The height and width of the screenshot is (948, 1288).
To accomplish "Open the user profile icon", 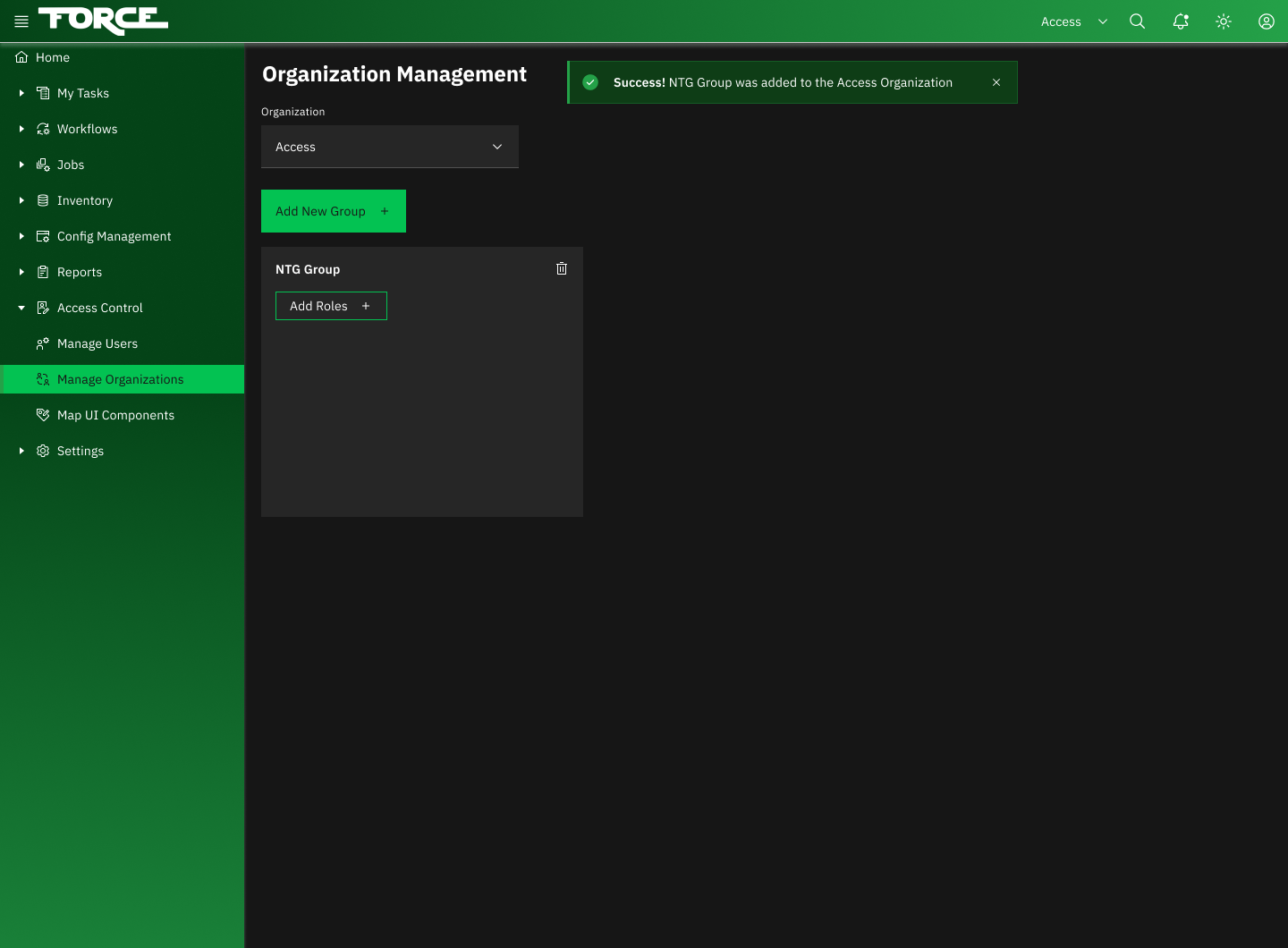I will [x=1266, y=21].
